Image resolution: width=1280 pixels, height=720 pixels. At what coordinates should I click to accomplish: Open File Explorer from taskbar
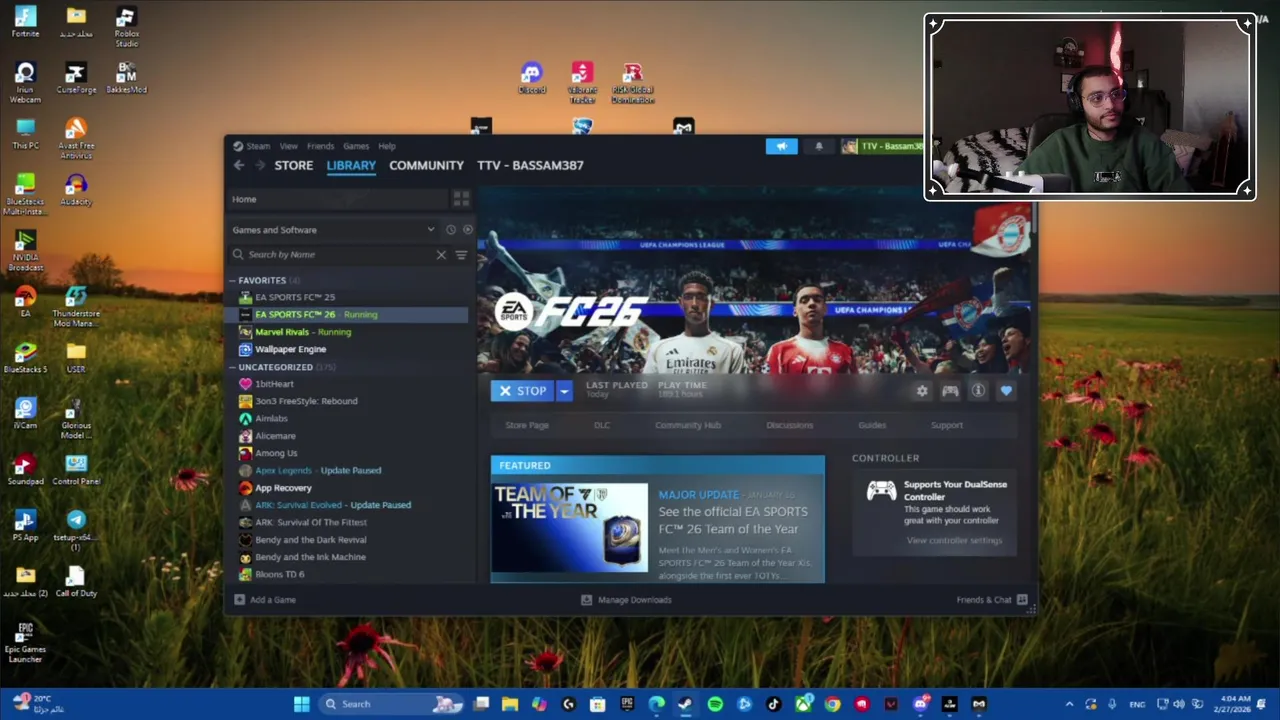pyautogui.click(x=510, y=704)
